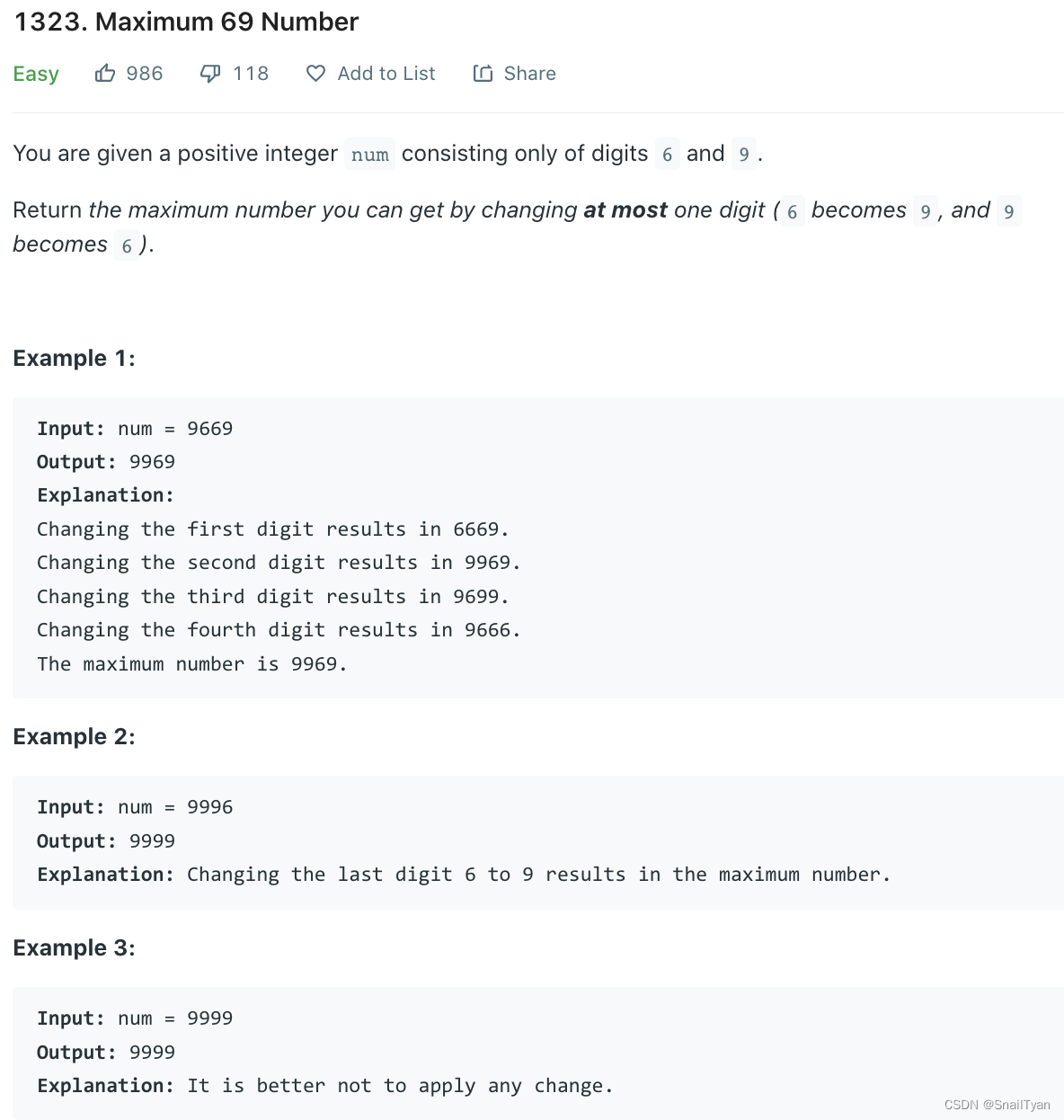Screen dimensions: 1064x1120
Task: Click the CSDN @SnailTyan watermark
Action: 997,1105
